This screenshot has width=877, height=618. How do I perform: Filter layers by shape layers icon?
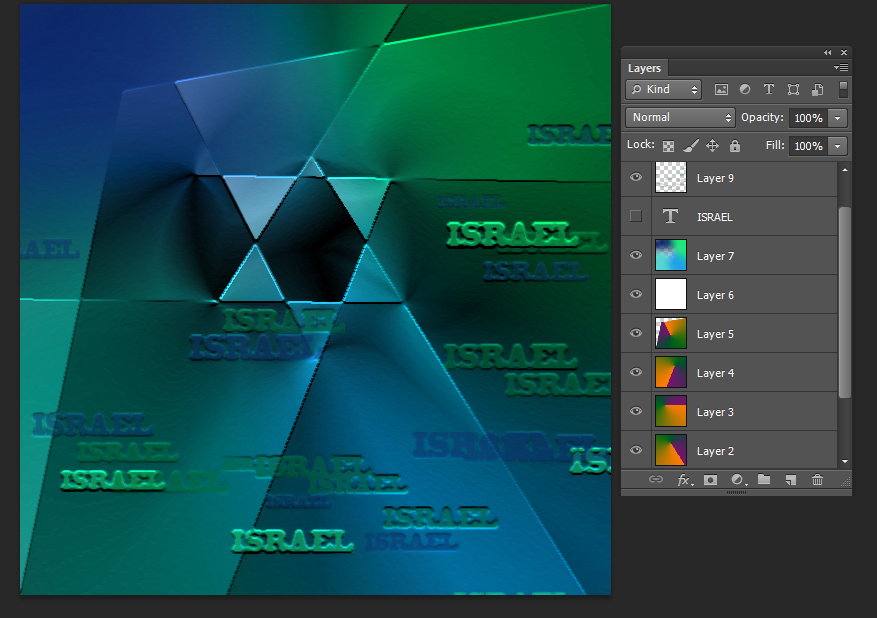click(793, 89)
